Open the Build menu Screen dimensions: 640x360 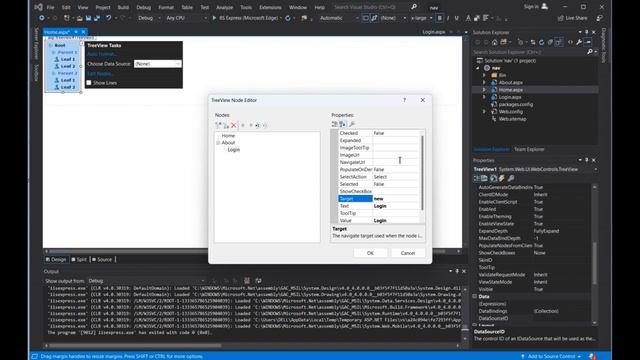[123, 7]
